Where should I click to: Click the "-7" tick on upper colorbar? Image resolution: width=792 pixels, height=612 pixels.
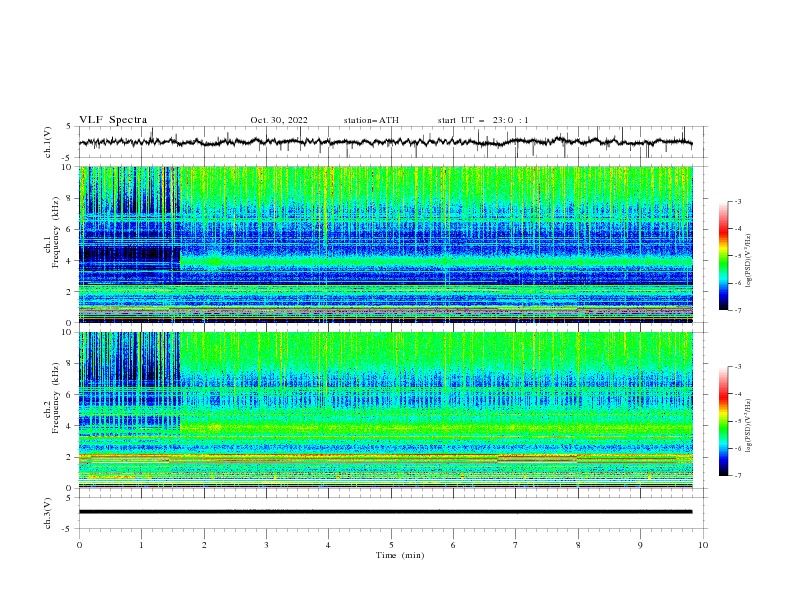pyautogui.click(x=737, y=310)
